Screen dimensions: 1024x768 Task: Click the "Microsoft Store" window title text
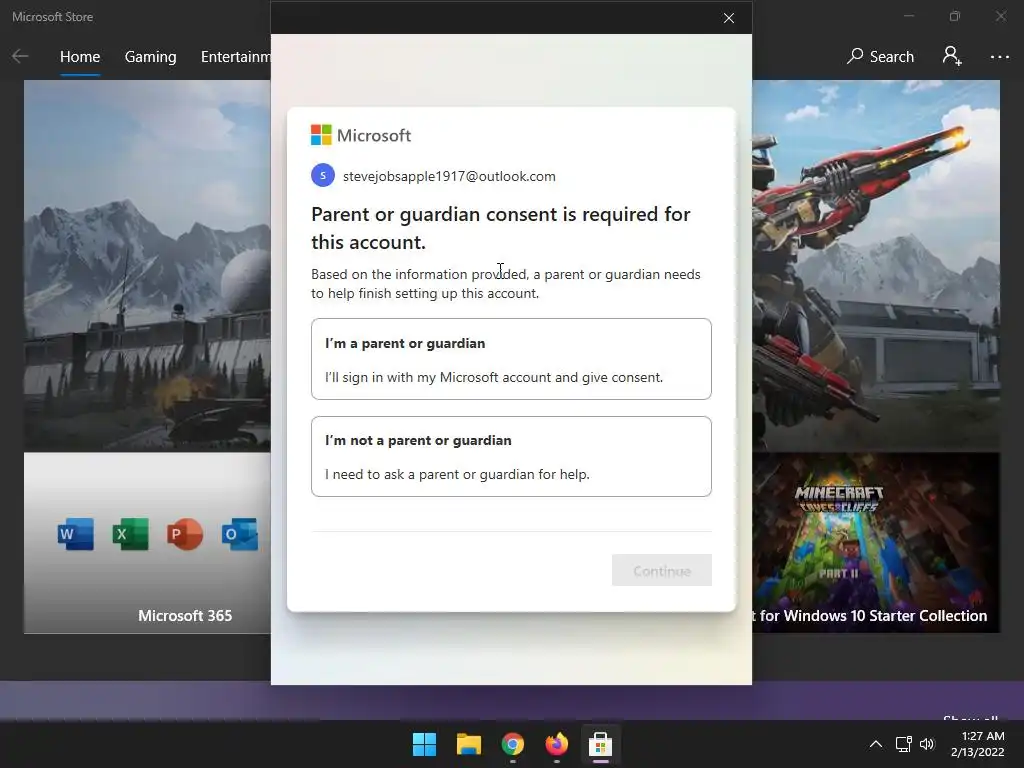coord(52,17)
